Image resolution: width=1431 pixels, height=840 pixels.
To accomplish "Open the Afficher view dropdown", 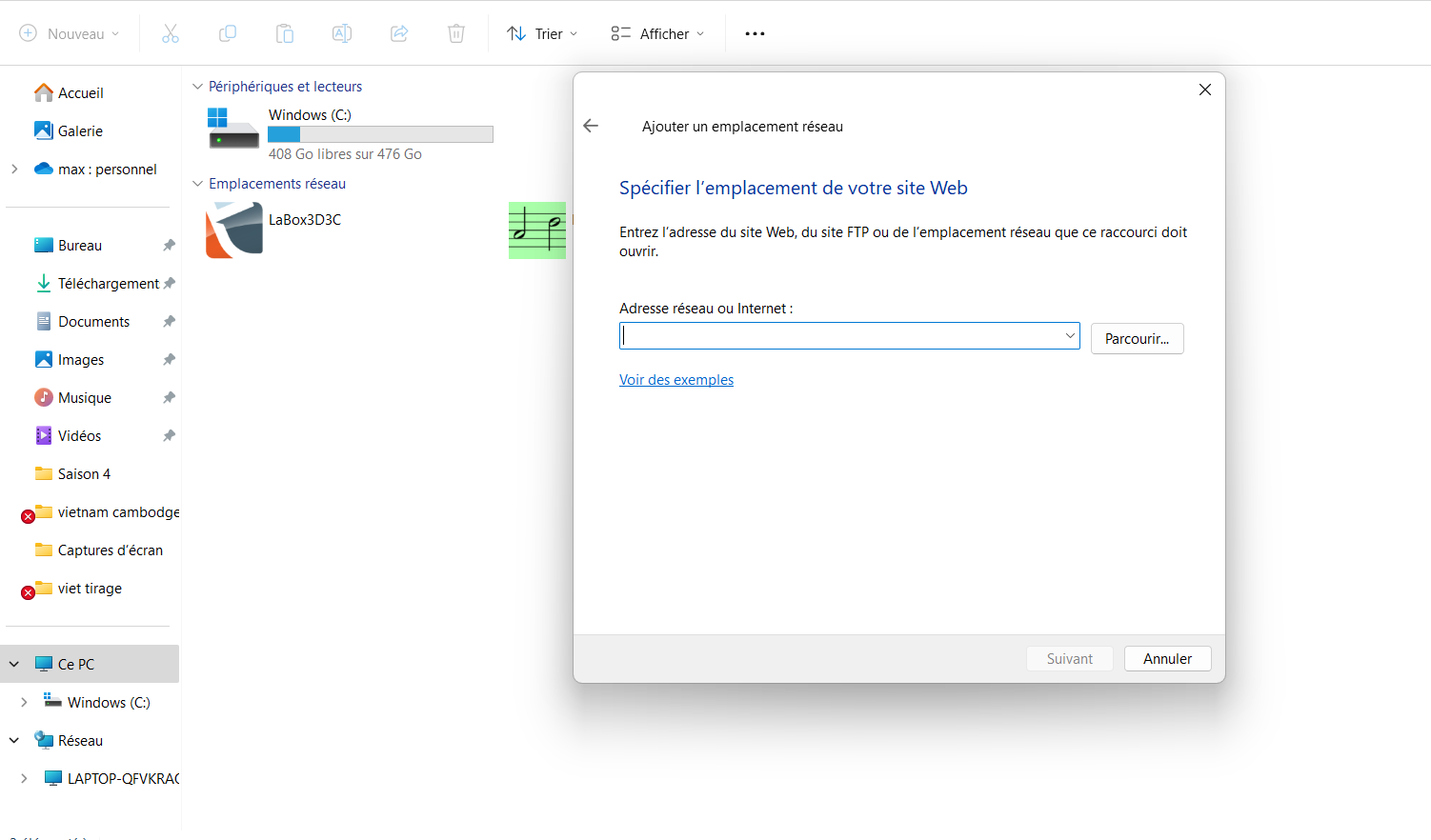I will click(657, 34).
